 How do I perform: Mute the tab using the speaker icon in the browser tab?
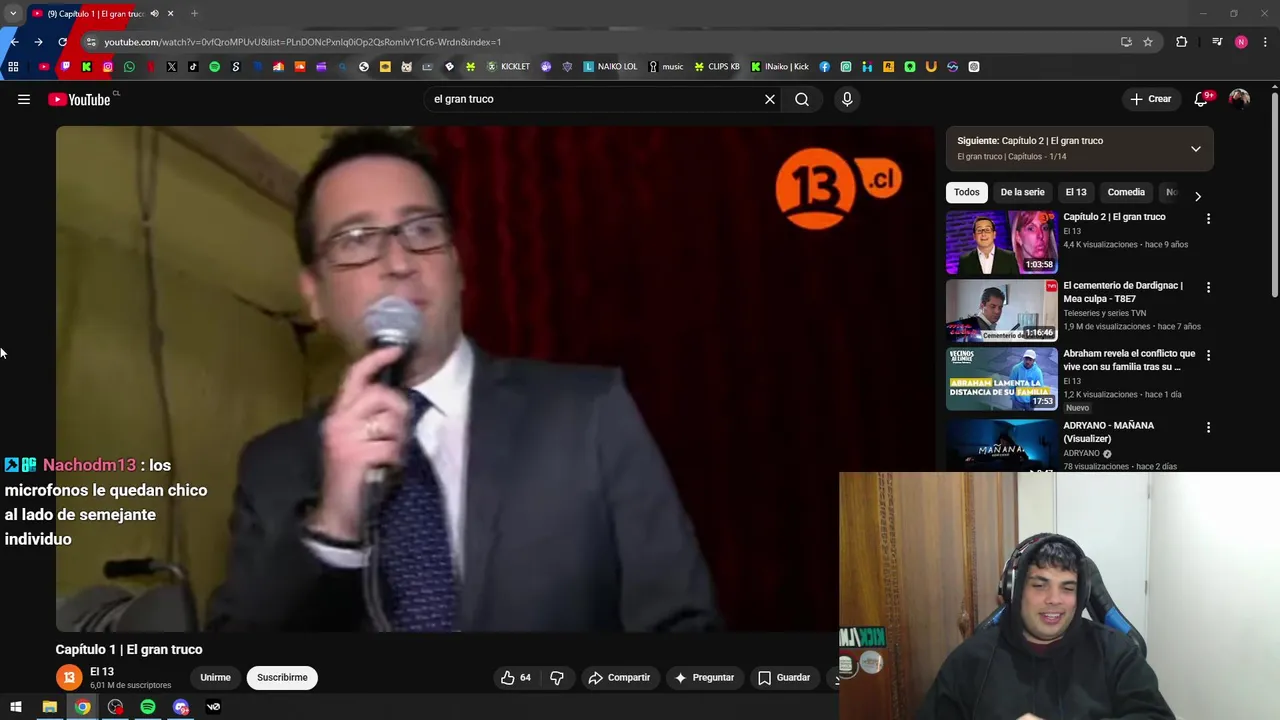154,13
